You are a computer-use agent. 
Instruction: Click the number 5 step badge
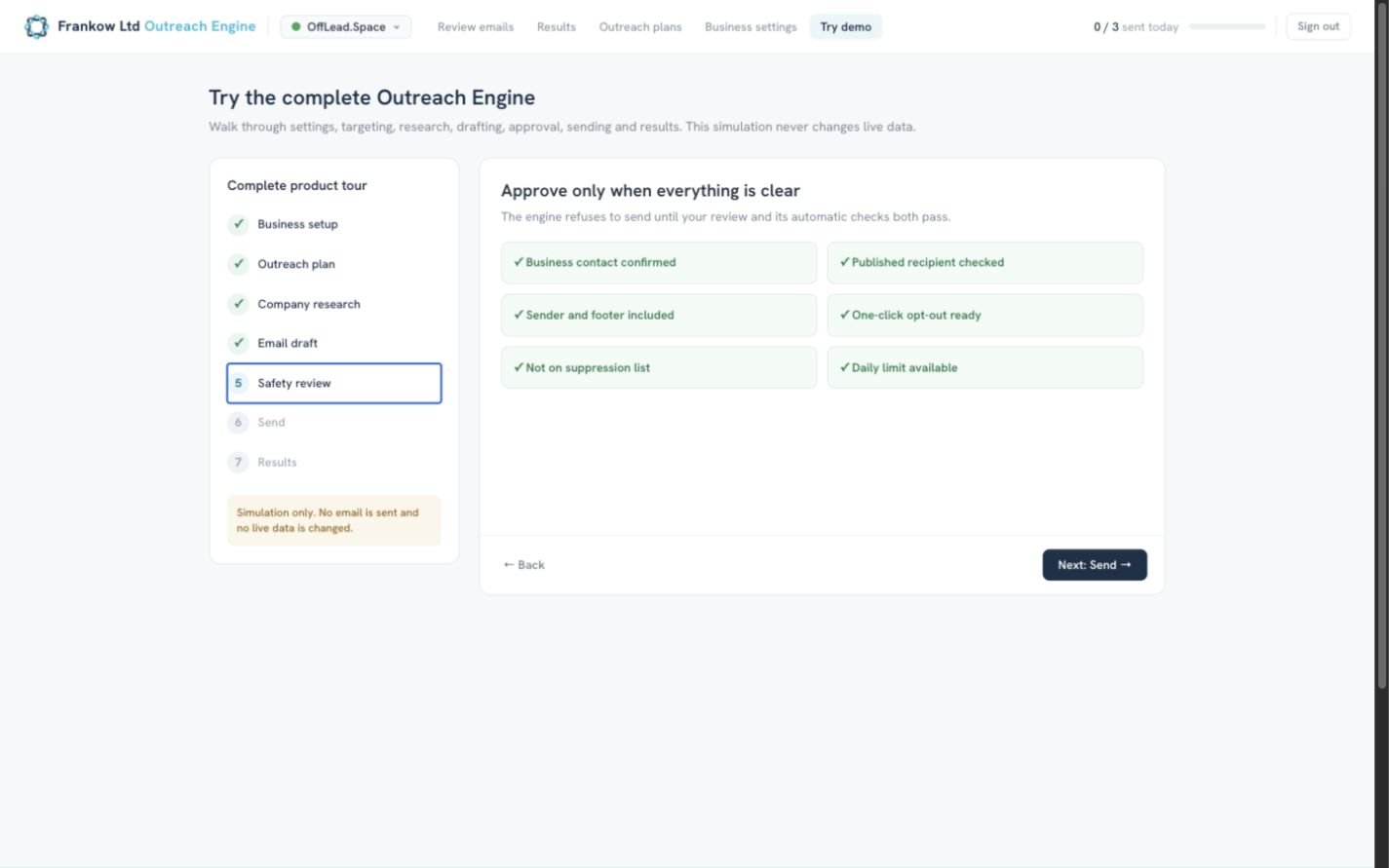[x=239, y=383]
